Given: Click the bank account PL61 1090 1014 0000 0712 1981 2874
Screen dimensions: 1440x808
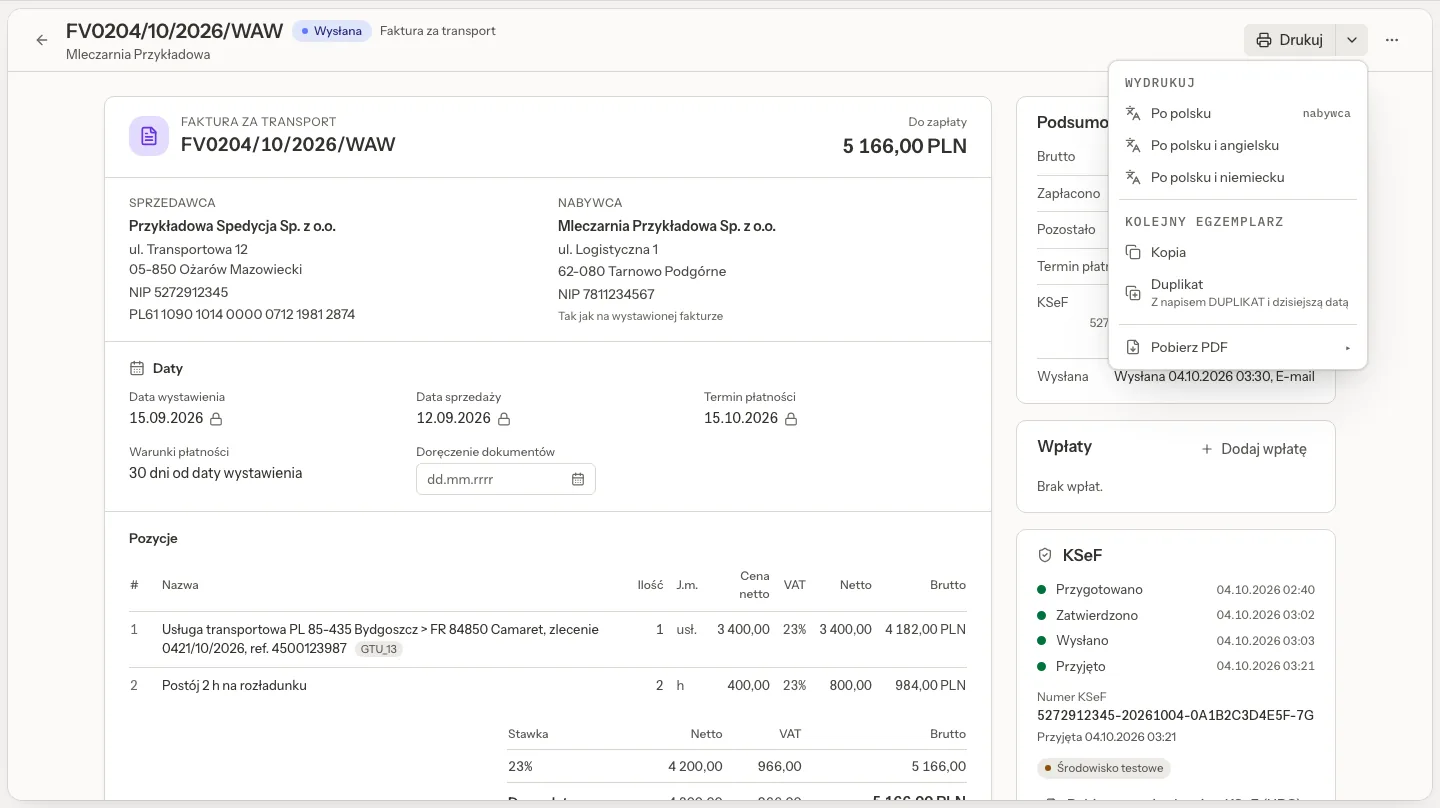Looking at the screenshot, I should click(242, 314).
